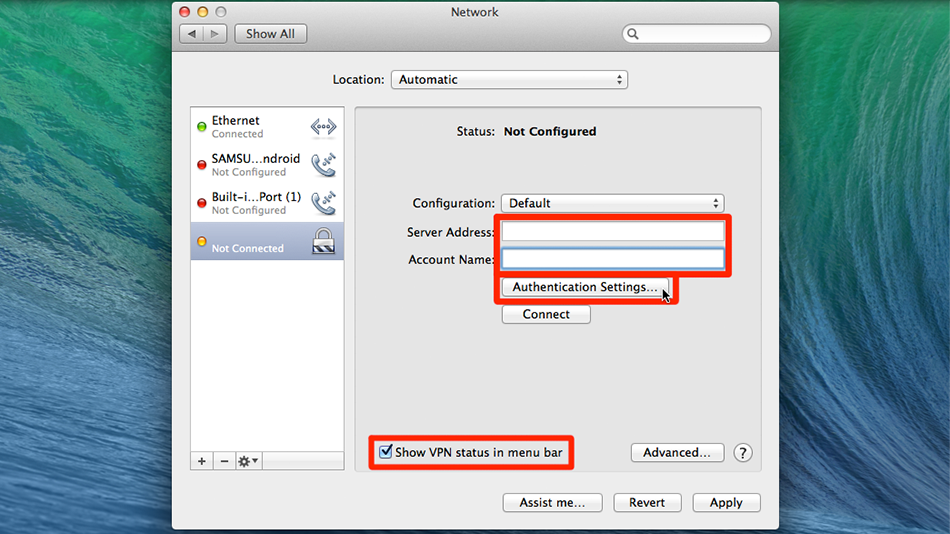950x534 pixels.
Task: Click the SAMSUNG Android modem phone icon
Action: tap(323, 165)
